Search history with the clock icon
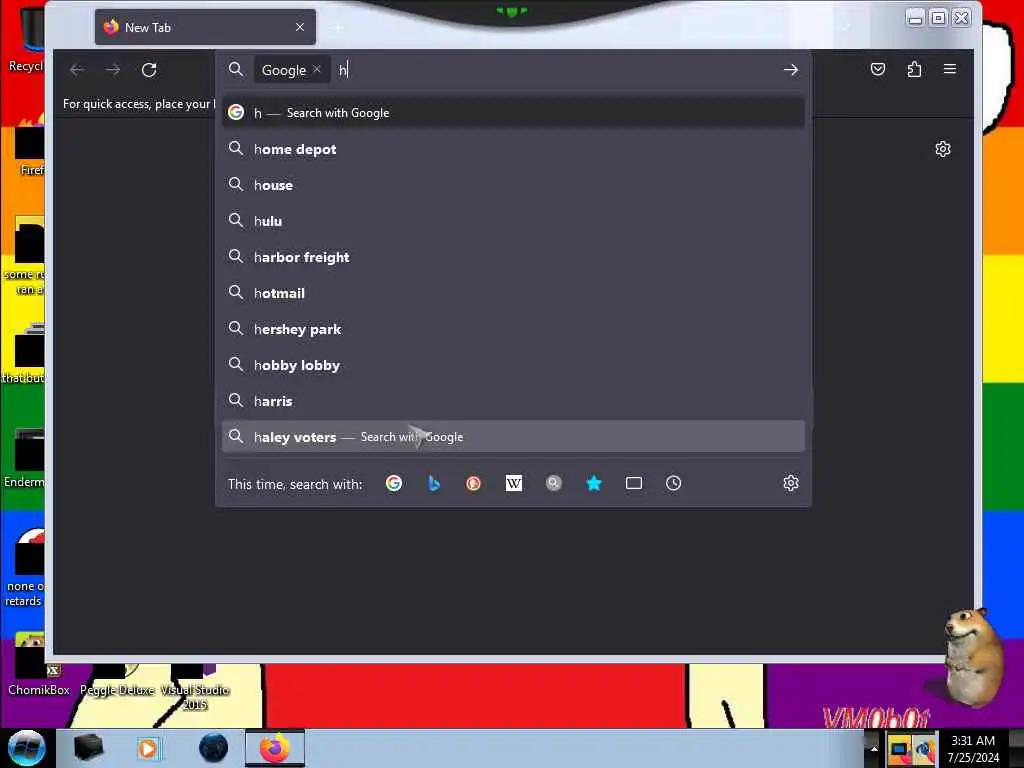The image size is (1024, 768). (x=673, y=483)
